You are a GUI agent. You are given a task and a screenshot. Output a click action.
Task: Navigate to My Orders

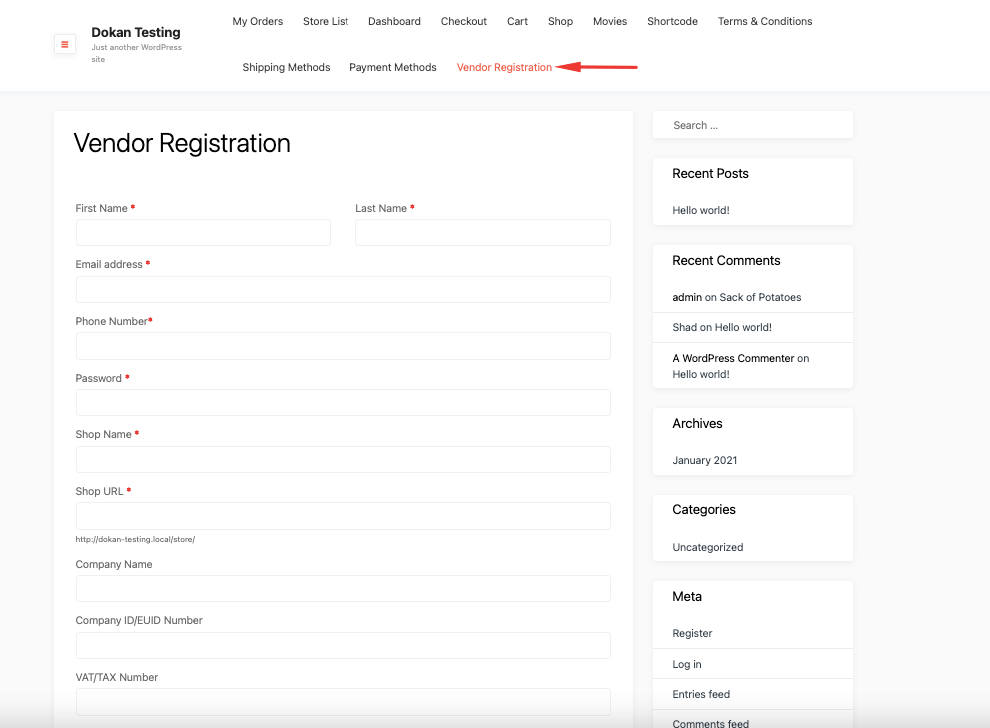[257, 21]
